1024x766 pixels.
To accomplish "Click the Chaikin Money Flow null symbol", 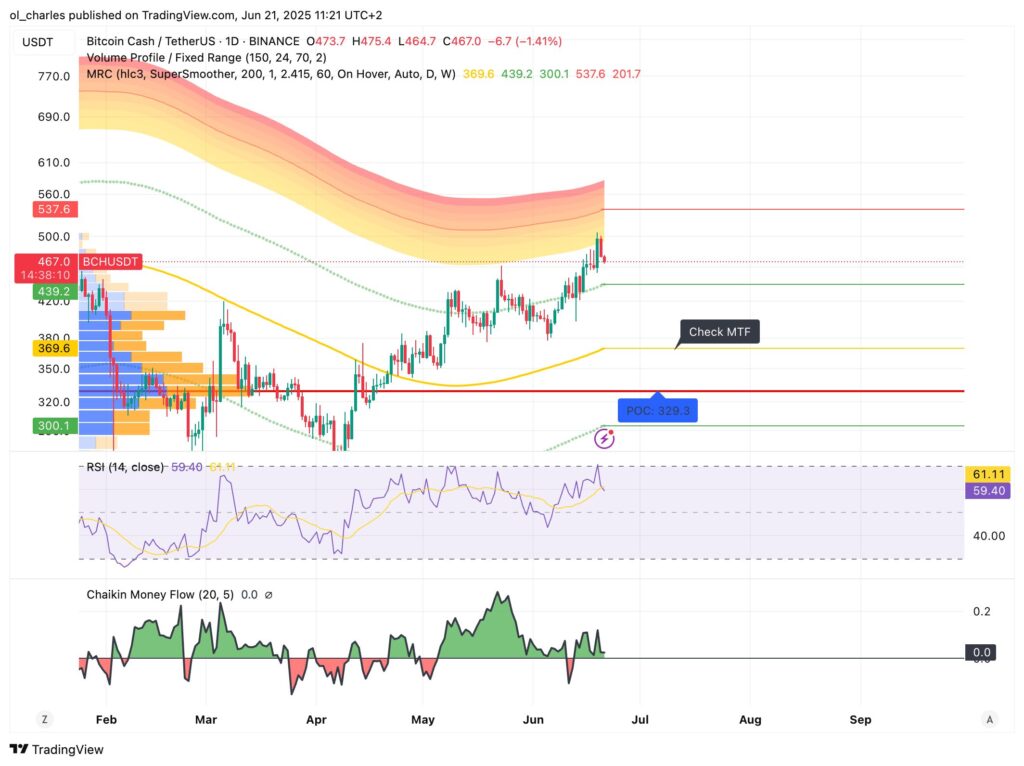I will click(268, 595).
